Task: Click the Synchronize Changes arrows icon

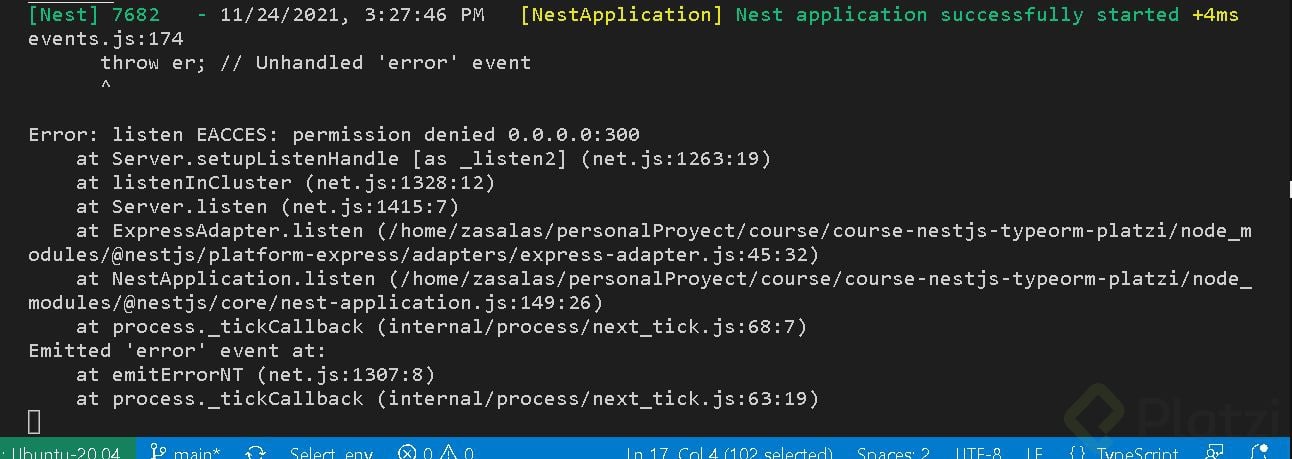Action: click(x=255, y=453)
